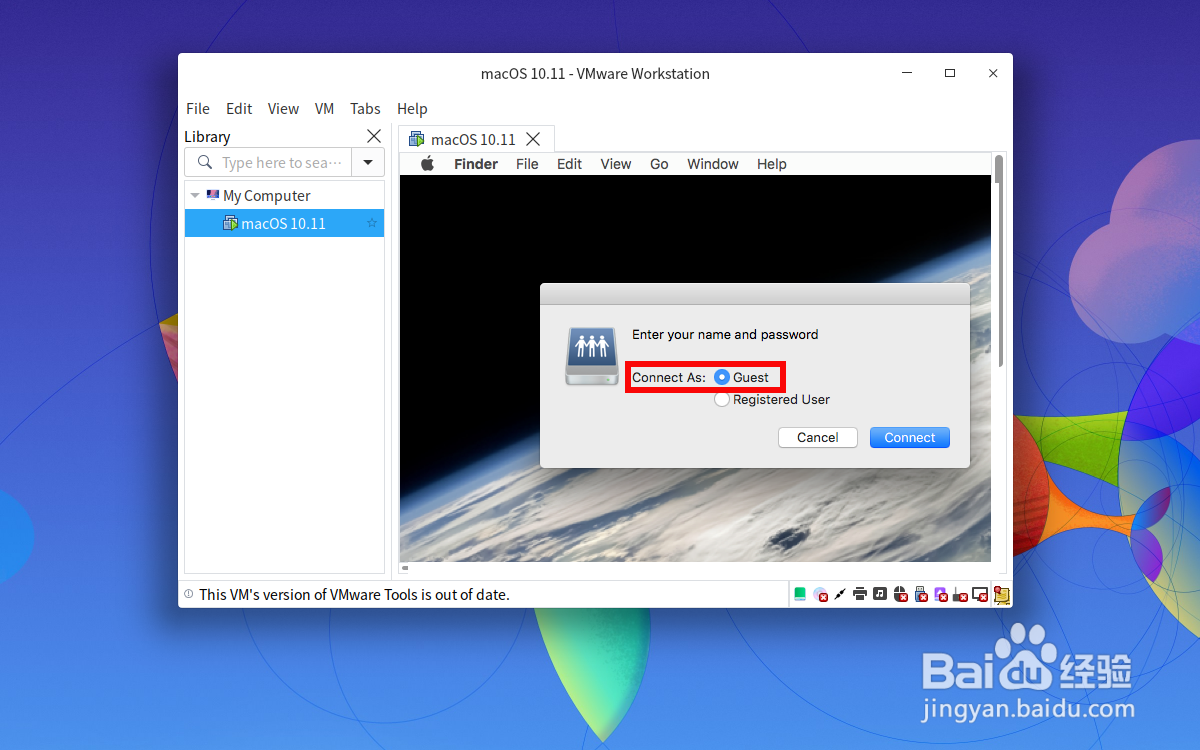This screenshot has width=1200, height=750.
Task: Open the macOS Window menu
Action: pos(713,164)
